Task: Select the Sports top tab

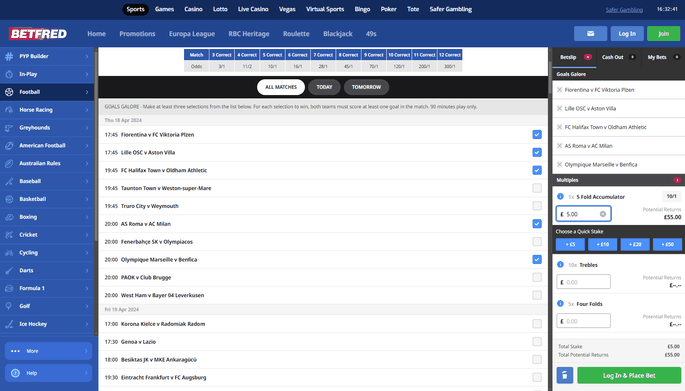Action: 135,9
